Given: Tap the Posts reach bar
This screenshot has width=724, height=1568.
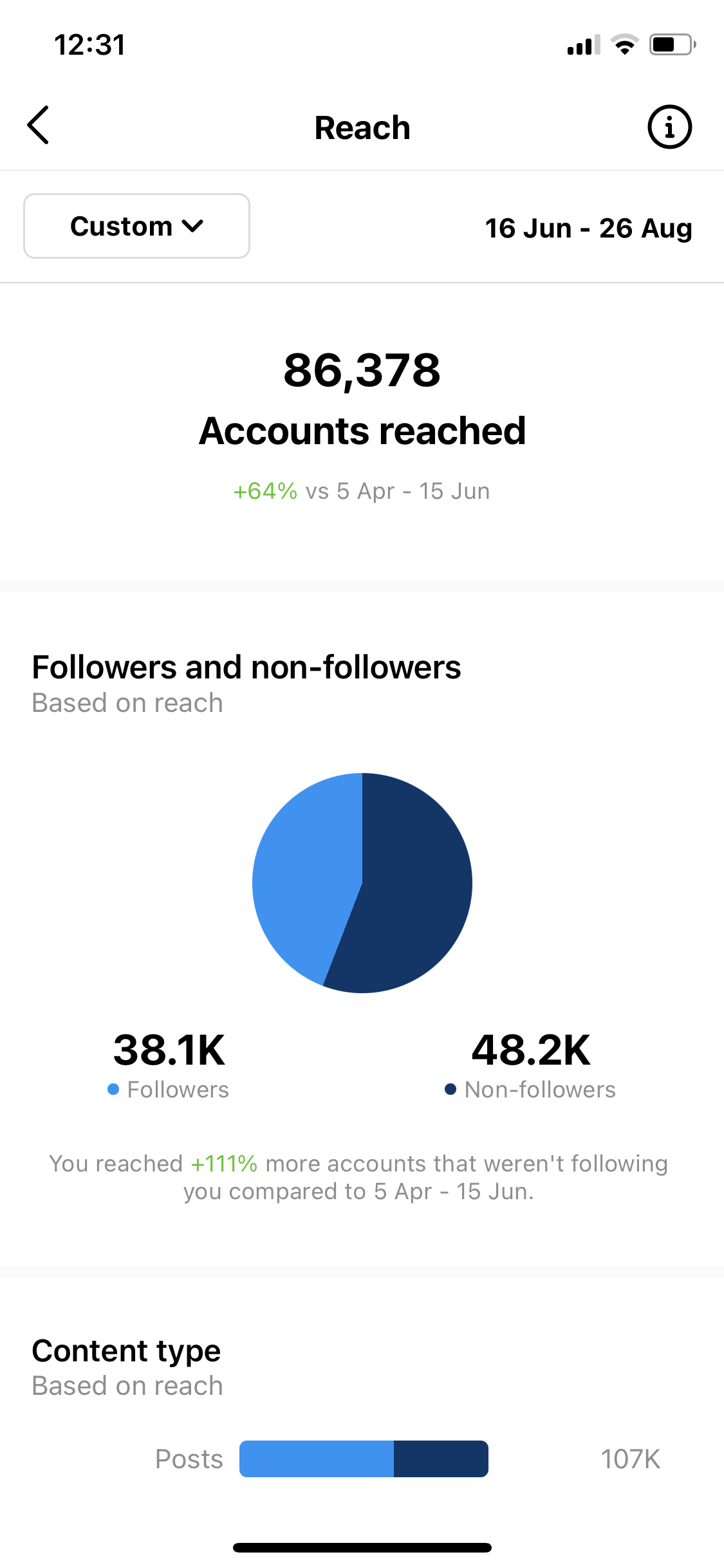Looking at the screenshot, I should click(364, 1459).
